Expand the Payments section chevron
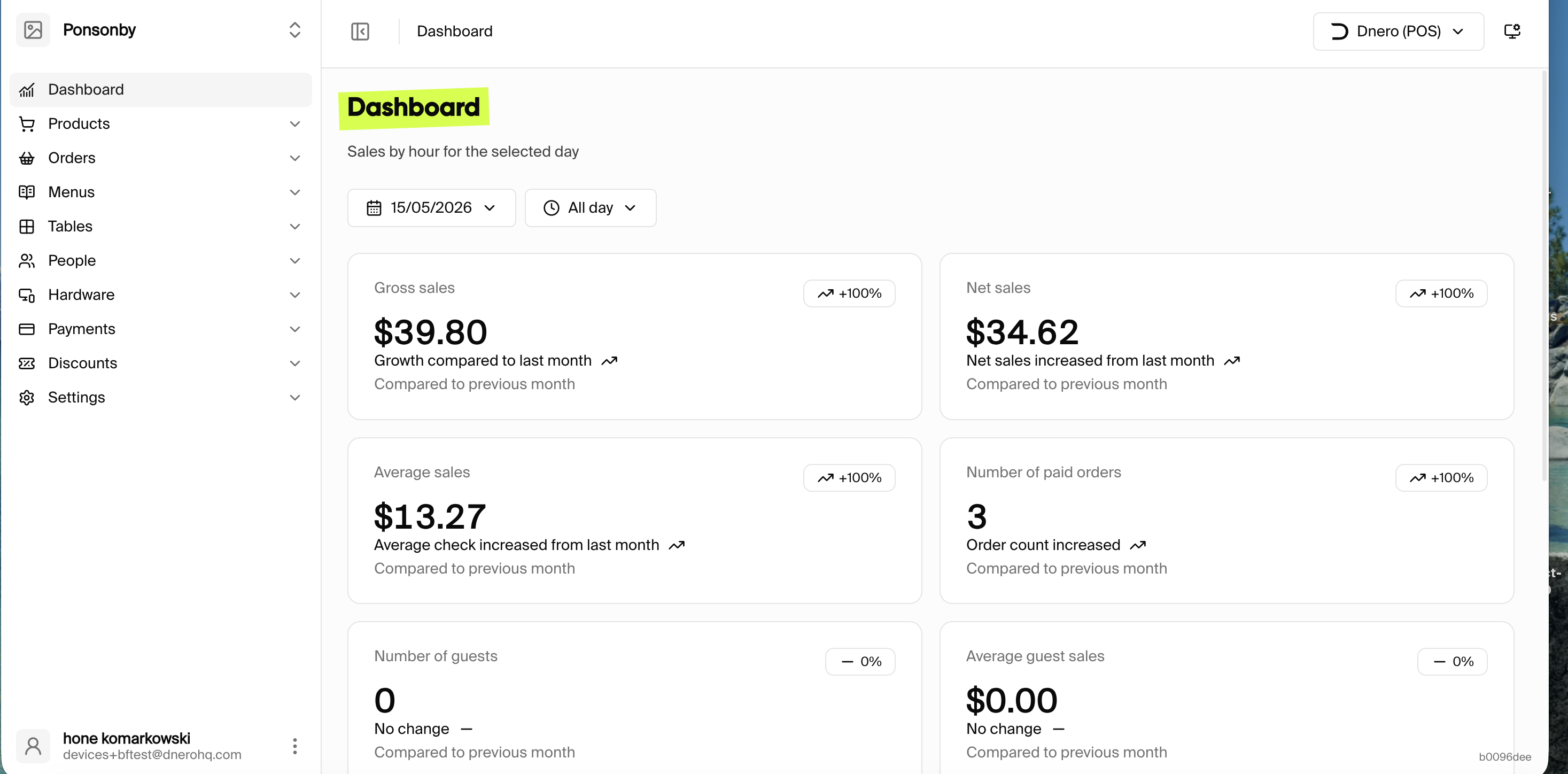The width and height of the screenshot is (1568, 774). [x=294, y=329]
